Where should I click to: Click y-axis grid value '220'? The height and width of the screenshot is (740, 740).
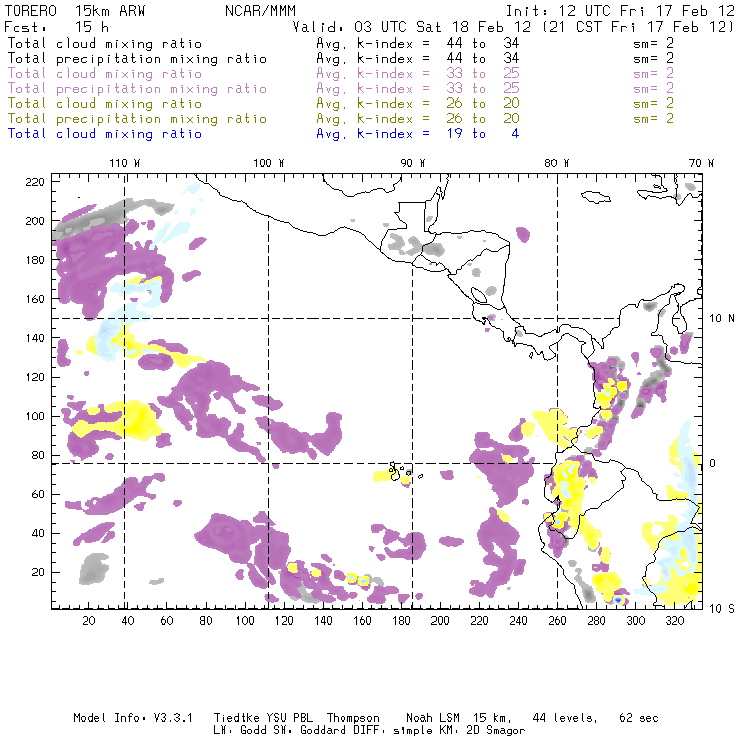pyautogui.click(x=35, y=182)
